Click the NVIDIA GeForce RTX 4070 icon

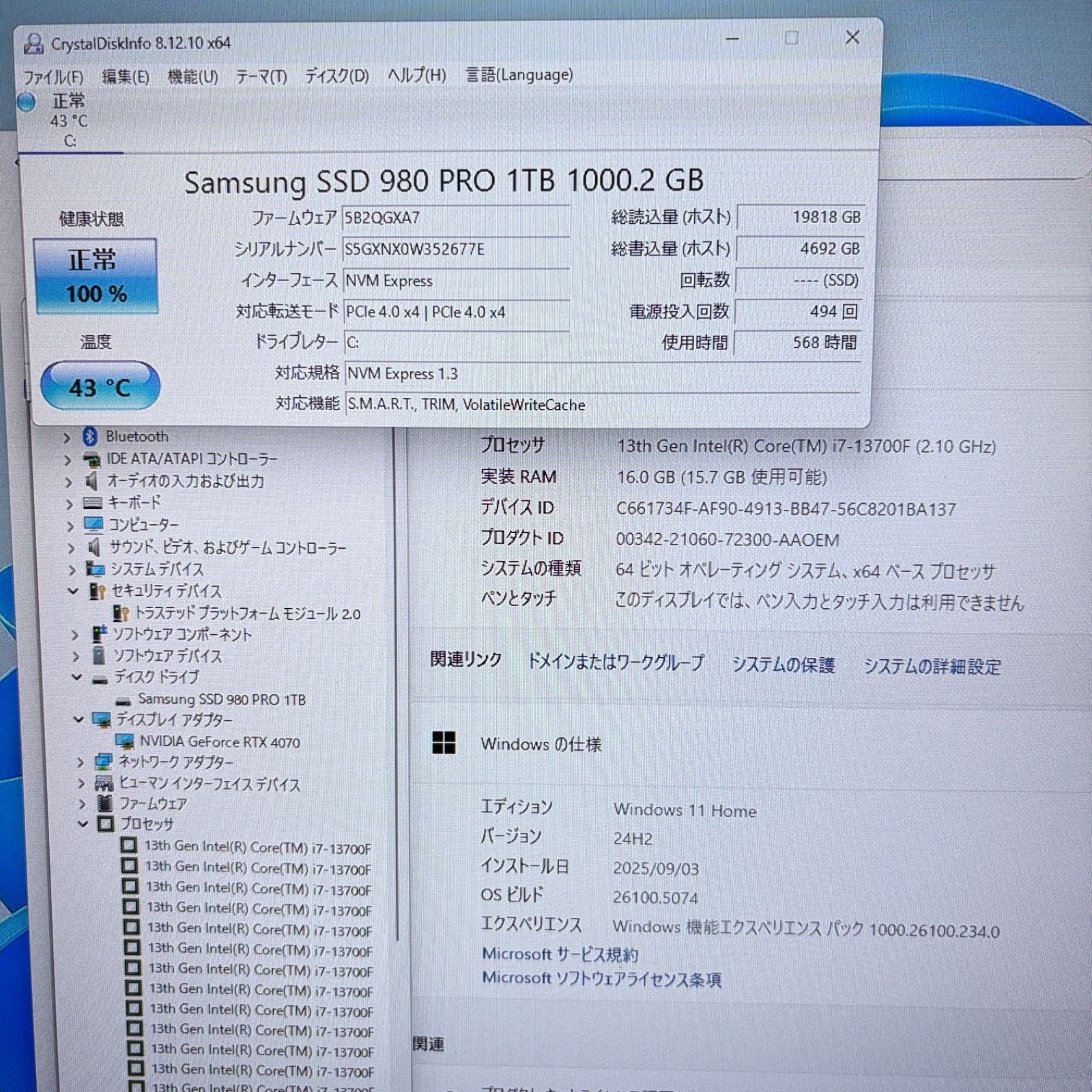click(x=125, y=742)
